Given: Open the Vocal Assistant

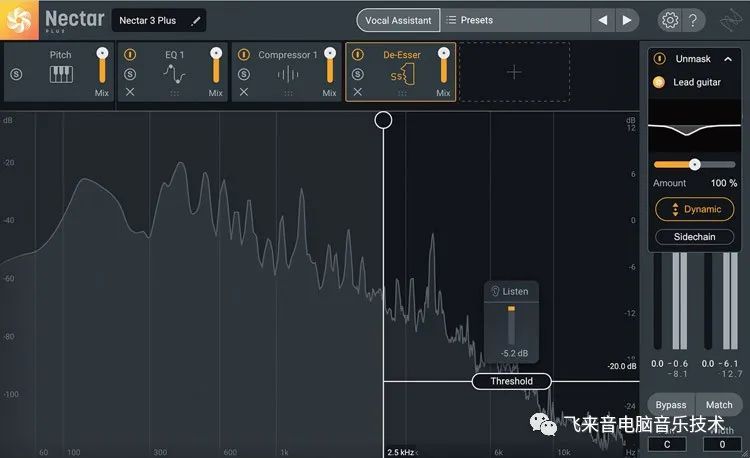Looking at the screenshot, I should point(398,21).
